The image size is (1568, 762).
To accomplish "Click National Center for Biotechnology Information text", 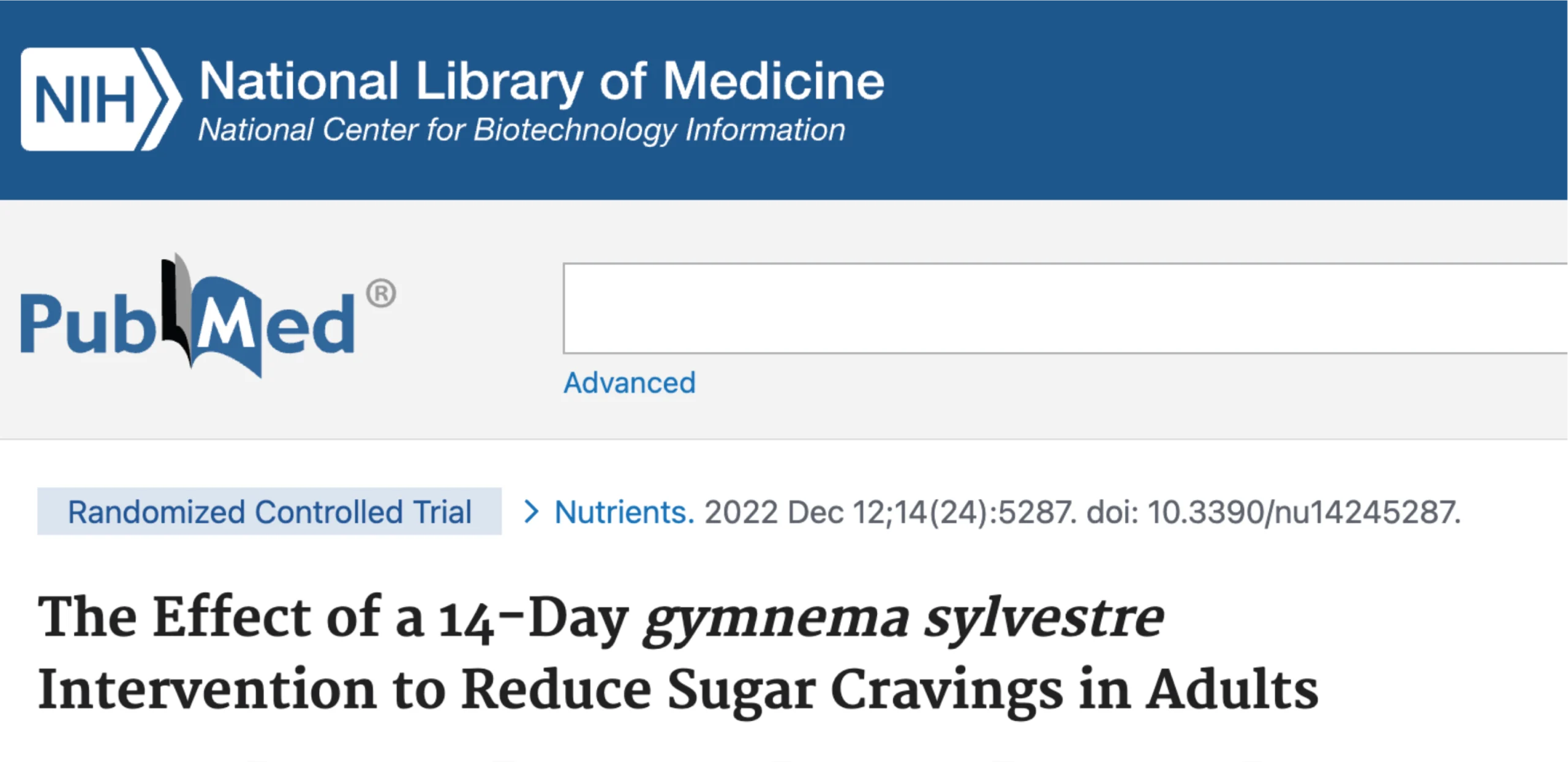I will click(x=522, y=129).
